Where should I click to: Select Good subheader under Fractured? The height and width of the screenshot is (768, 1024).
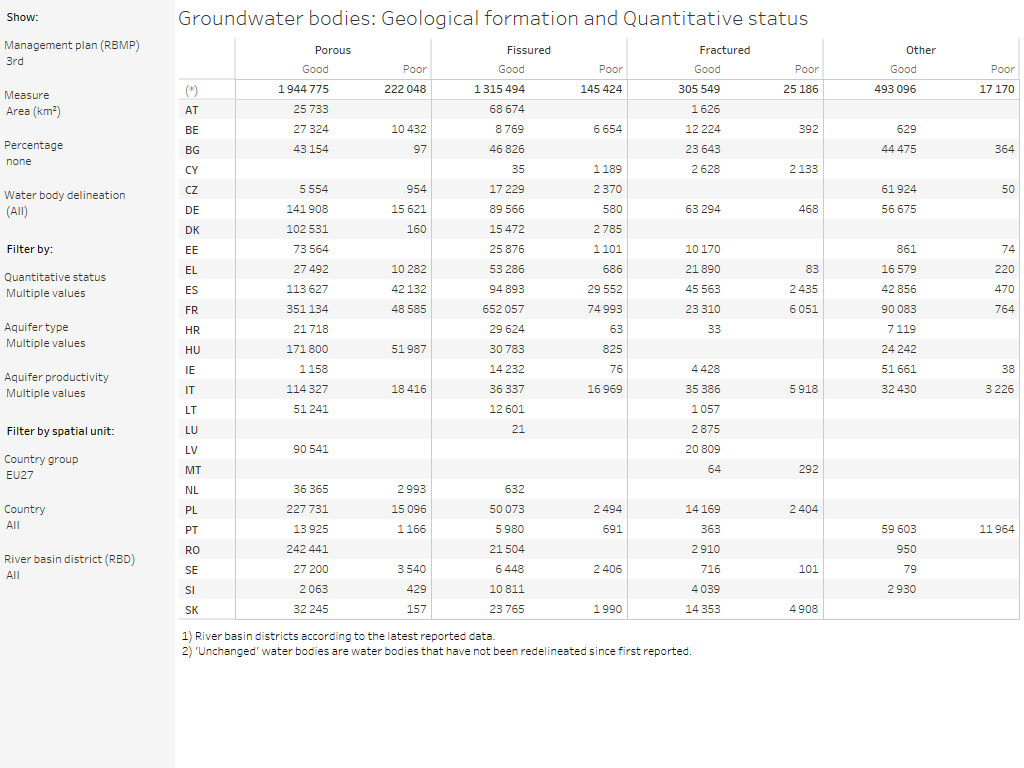pyautogui.click(x=707, y=69)
